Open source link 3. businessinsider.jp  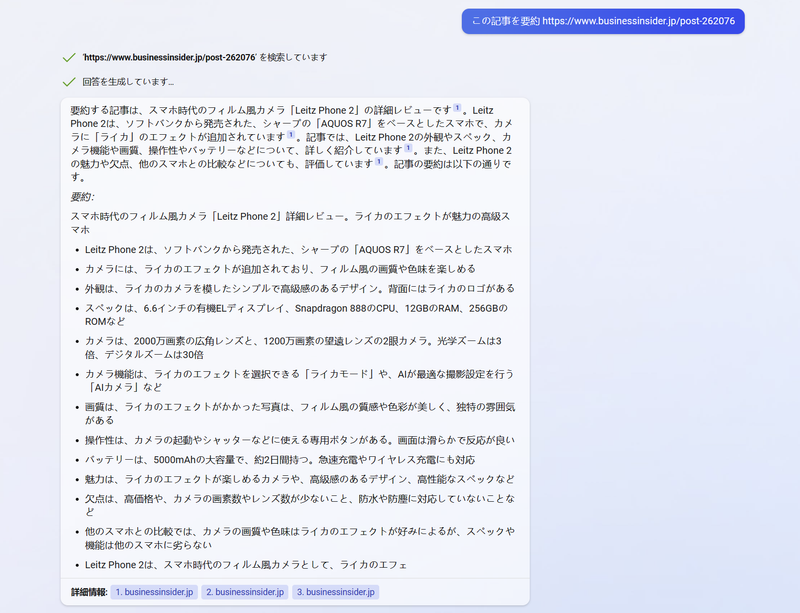(336, 592)
